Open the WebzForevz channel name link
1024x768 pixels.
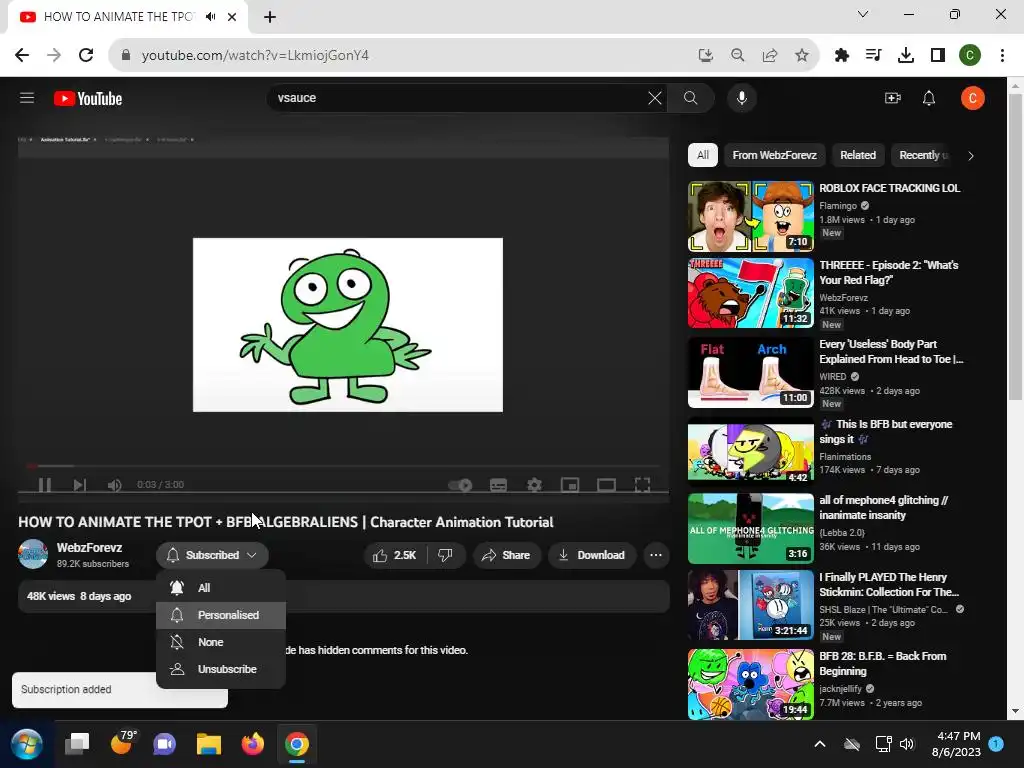click(x=89, y=548)
